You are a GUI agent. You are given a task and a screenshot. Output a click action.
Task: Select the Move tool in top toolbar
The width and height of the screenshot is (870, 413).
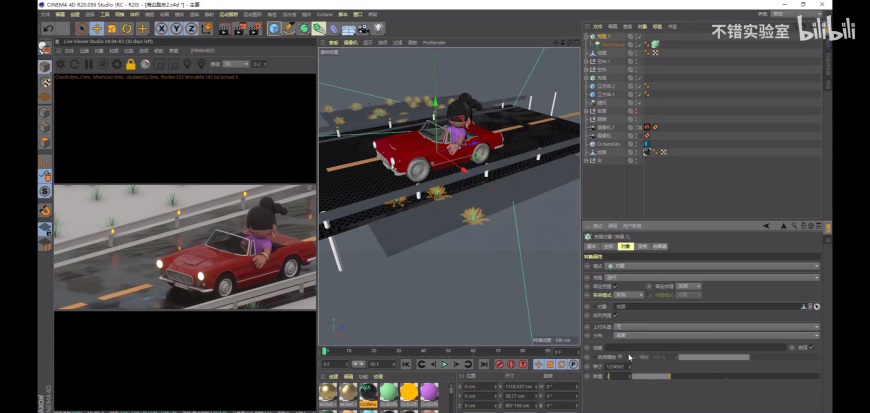97,29
